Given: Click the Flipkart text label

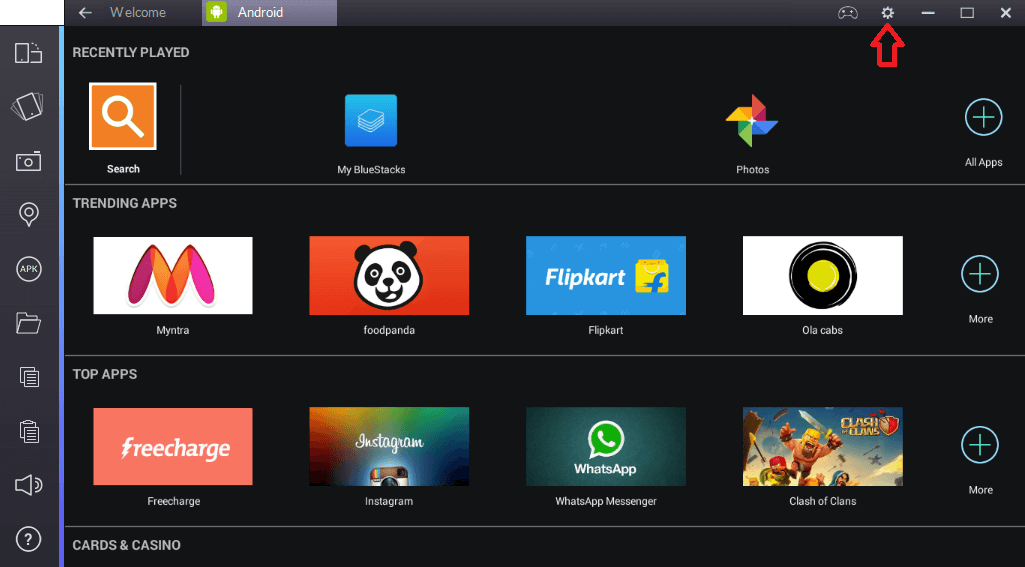Looking at the screenshot, I should [605, 330].
